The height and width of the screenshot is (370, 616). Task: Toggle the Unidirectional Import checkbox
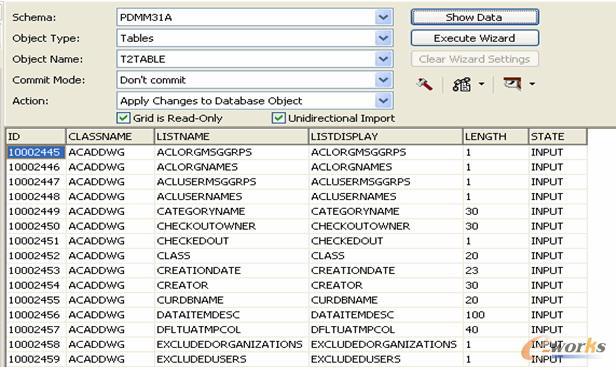click(279, 118)
